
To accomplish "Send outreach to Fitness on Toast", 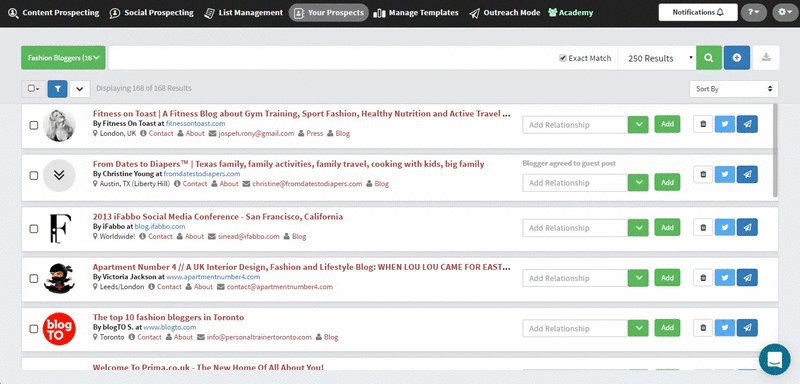I will pos(747,124).
